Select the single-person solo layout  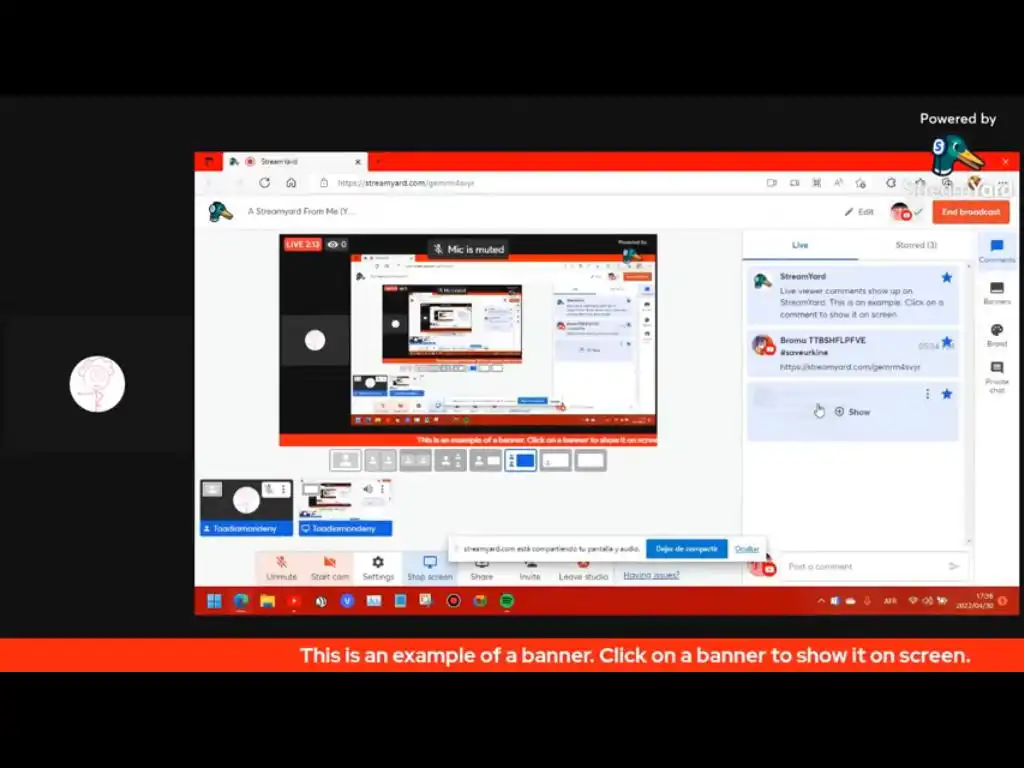(345, 460)
